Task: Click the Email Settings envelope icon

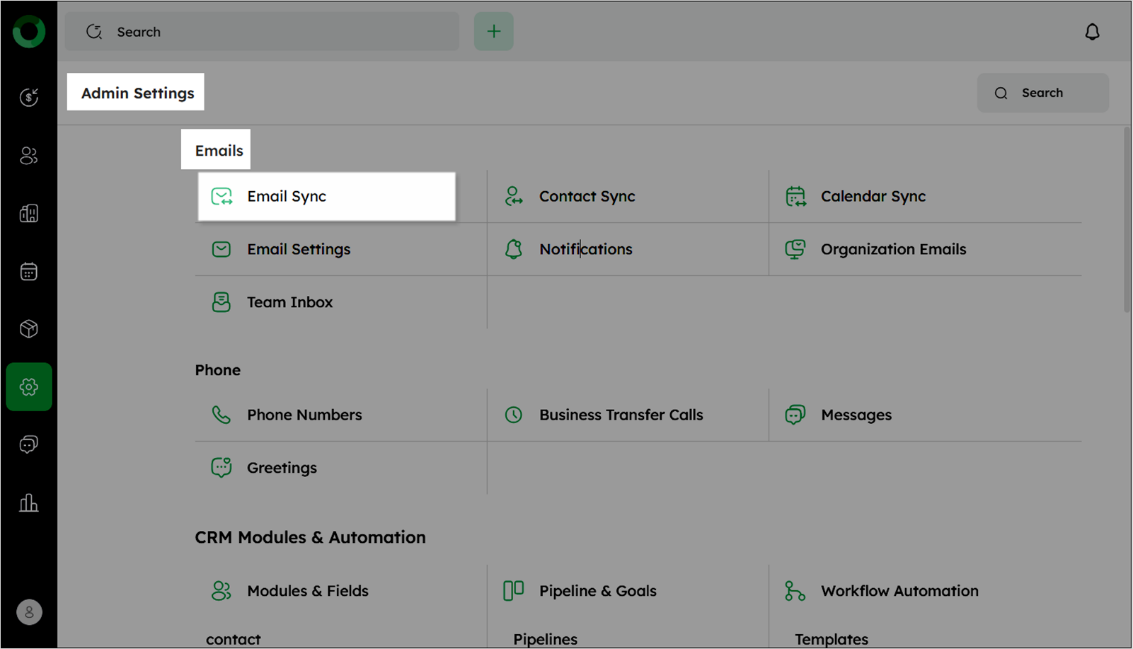Action: 221,249
